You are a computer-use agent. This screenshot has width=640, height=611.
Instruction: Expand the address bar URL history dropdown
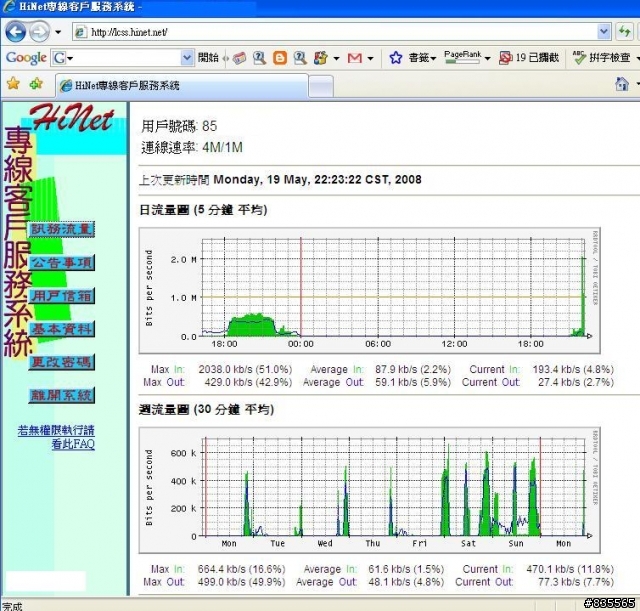coord(604,32)
